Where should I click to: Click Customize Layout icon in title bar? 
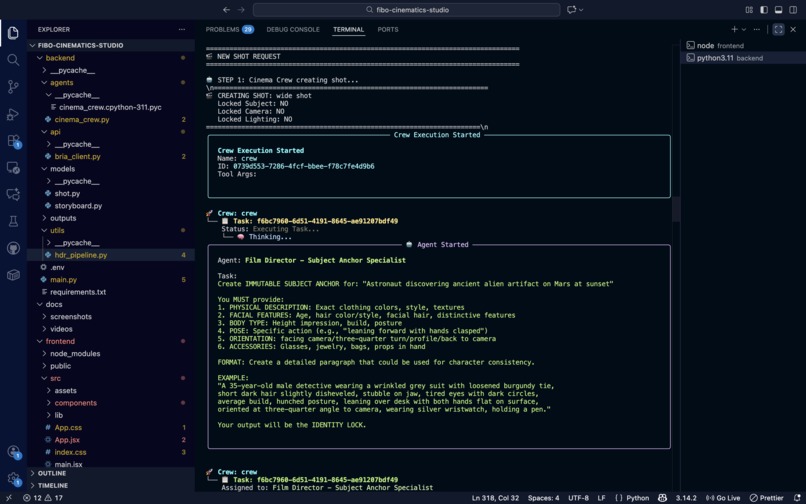[x=749, y=10]
